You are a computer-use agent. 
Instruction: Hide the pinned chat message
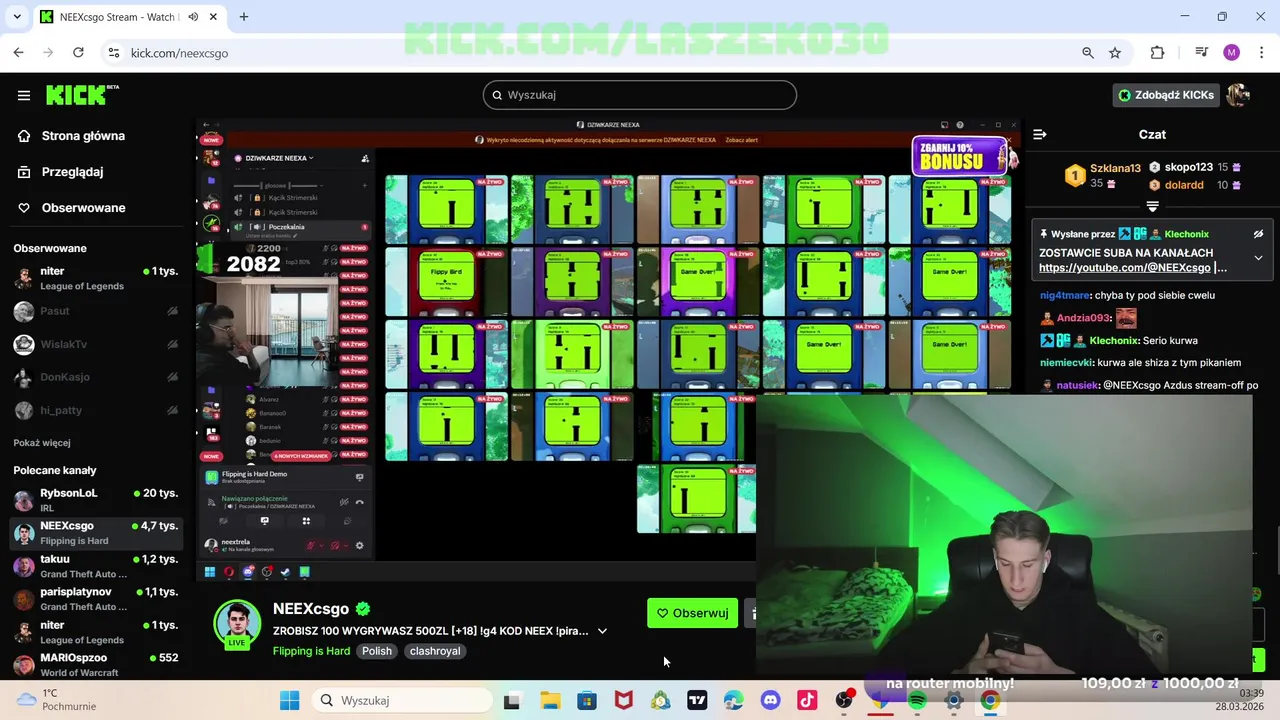(1258, 234)
